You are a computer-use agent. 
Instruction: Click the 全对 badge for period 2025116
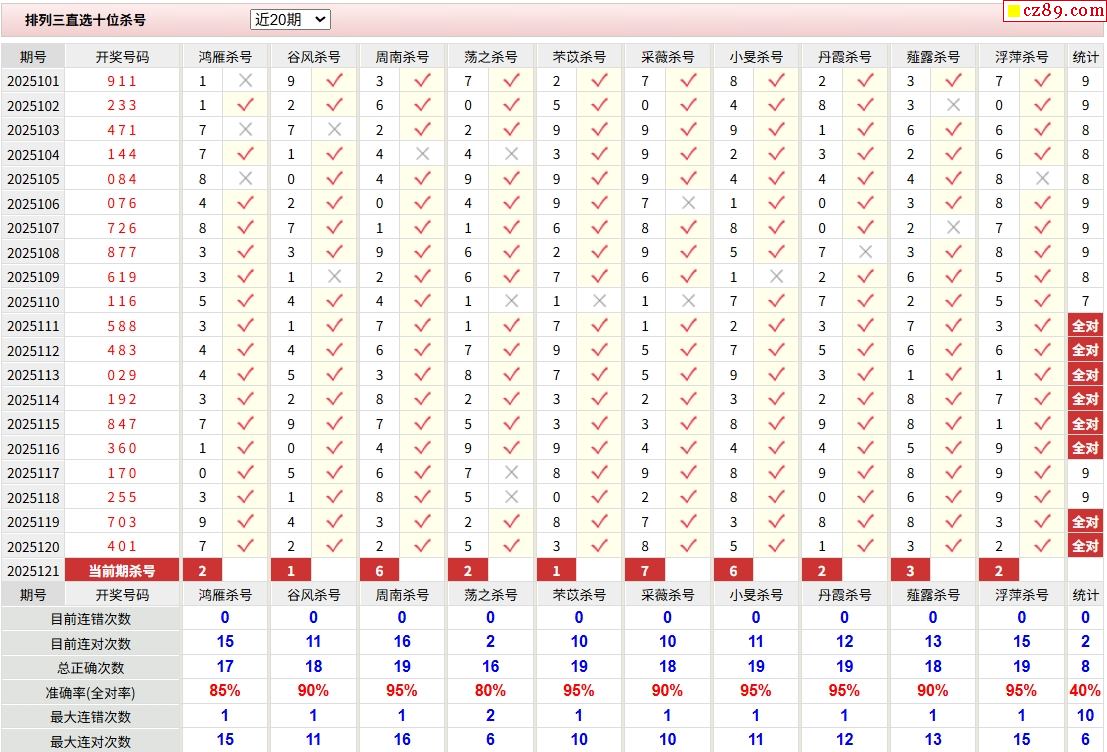pyautogui.click(x=1085, y=448)
